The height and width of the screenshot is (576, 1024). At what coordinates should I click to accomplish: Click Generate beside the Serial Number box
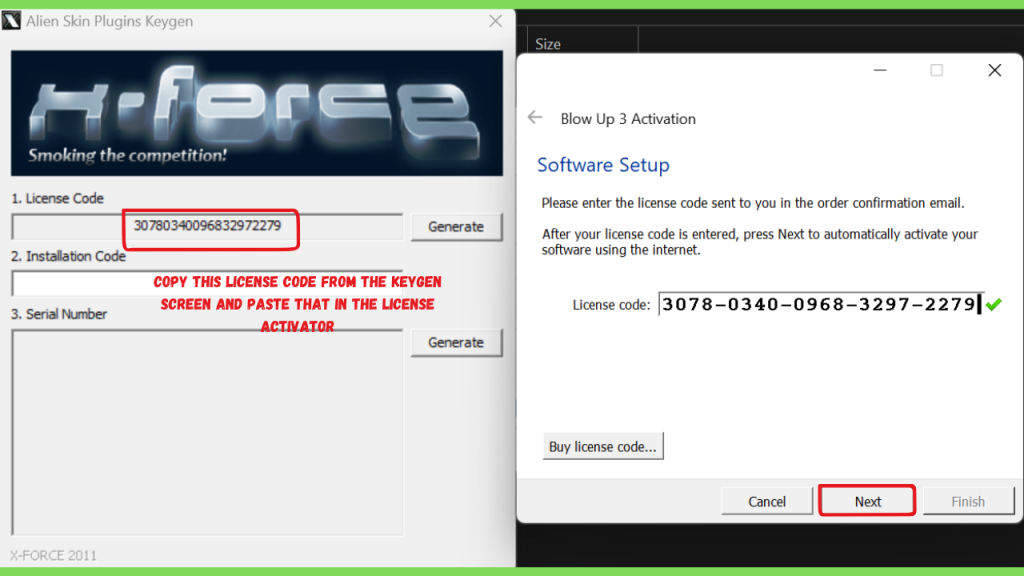(456, 342)
